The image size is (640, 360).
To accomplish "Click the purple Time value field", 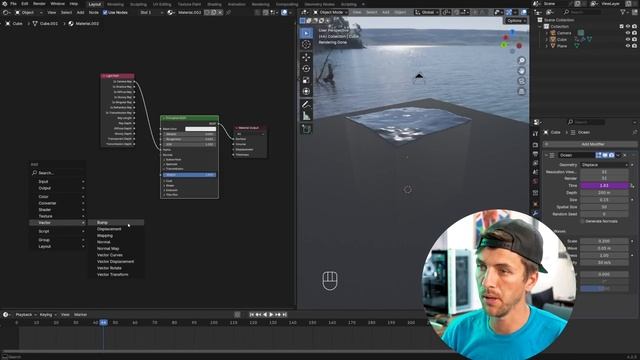I will point(604,186).
